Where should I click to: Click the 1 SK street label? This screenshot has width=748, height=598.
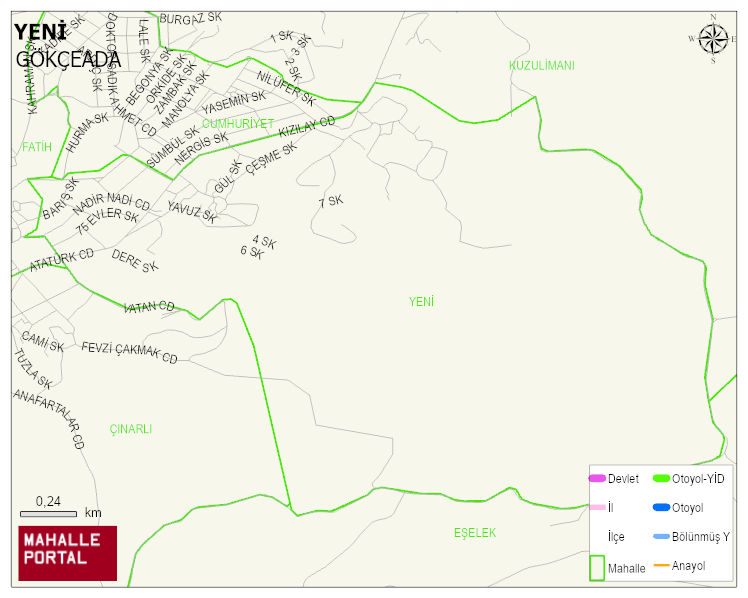coord(281,37)
